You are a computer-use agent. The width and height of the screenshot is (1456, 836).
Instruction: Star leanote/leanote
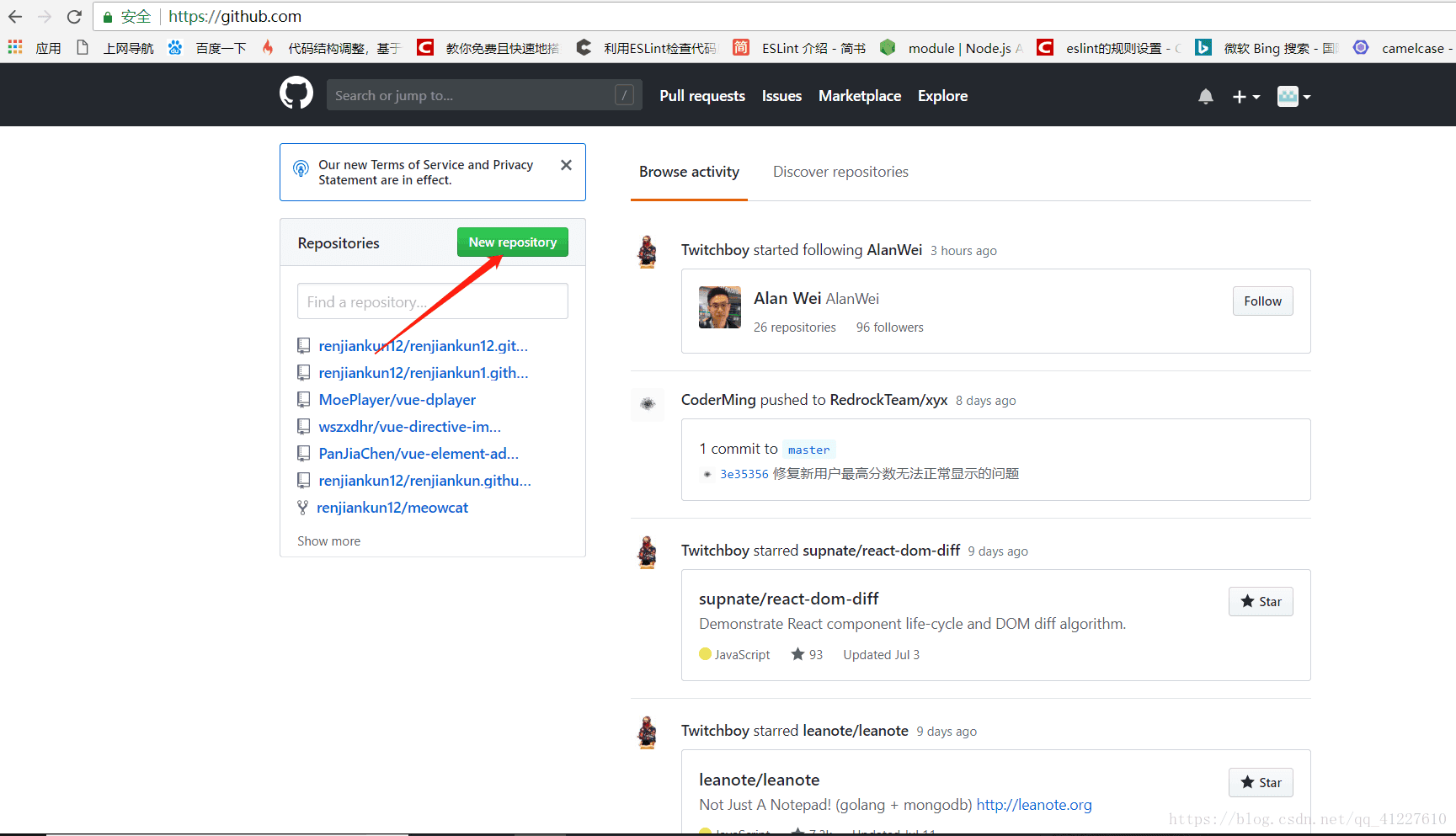(1261, 782)
